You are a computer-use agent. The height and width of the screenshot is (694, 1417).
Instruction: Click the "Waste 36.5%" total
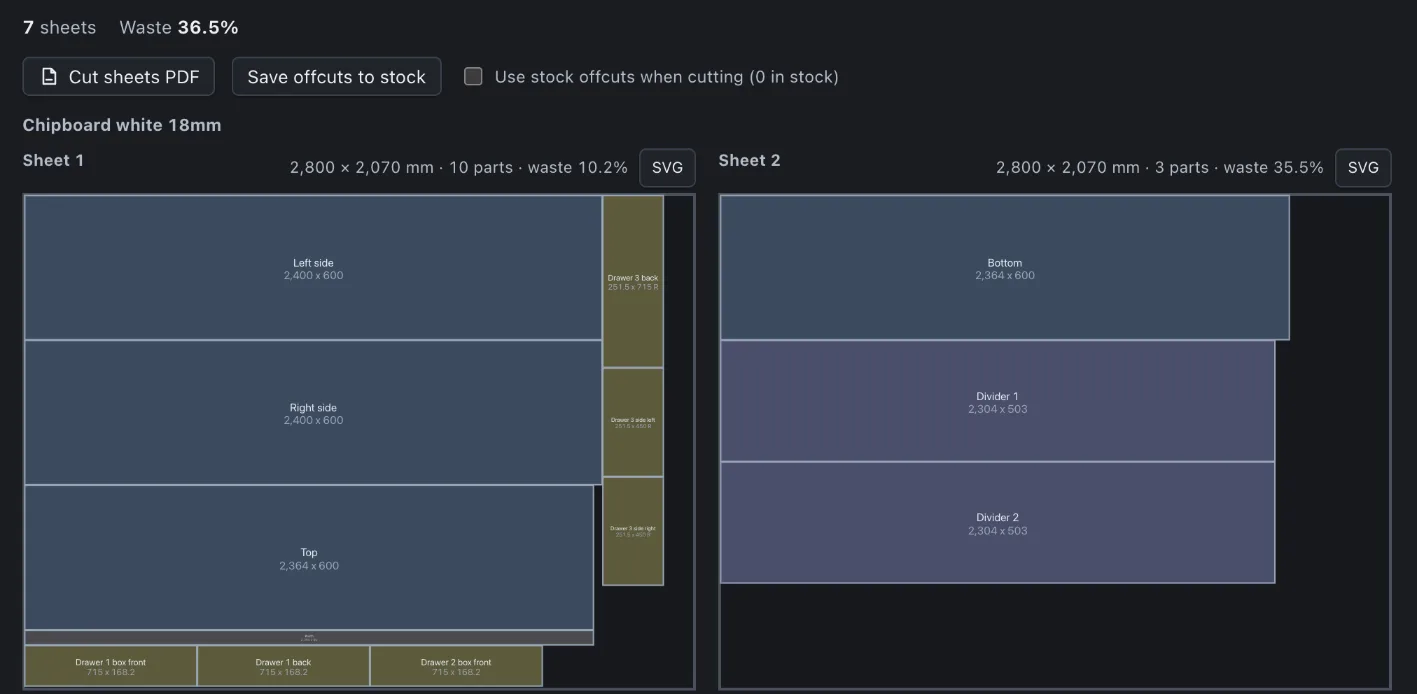coord(179,28)
